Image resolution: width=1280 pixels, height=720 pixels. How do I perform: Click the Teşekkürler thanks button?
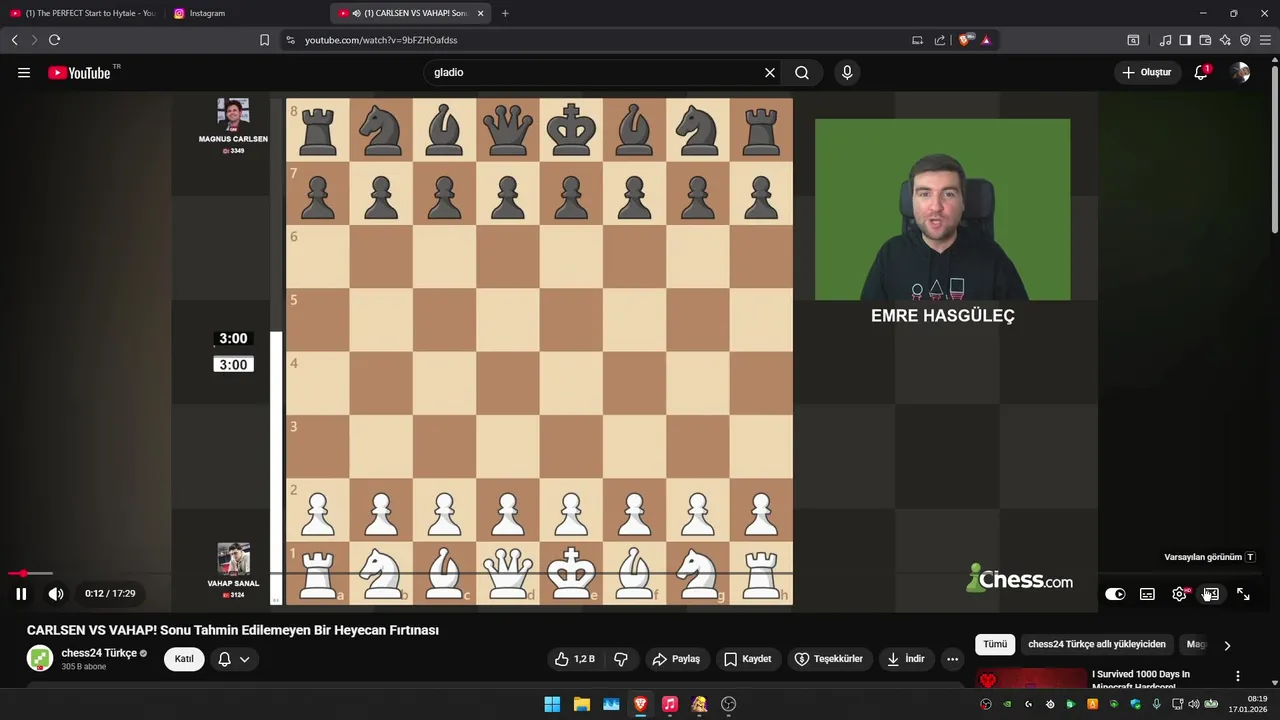pyautogui.click(x=829, y=659)
